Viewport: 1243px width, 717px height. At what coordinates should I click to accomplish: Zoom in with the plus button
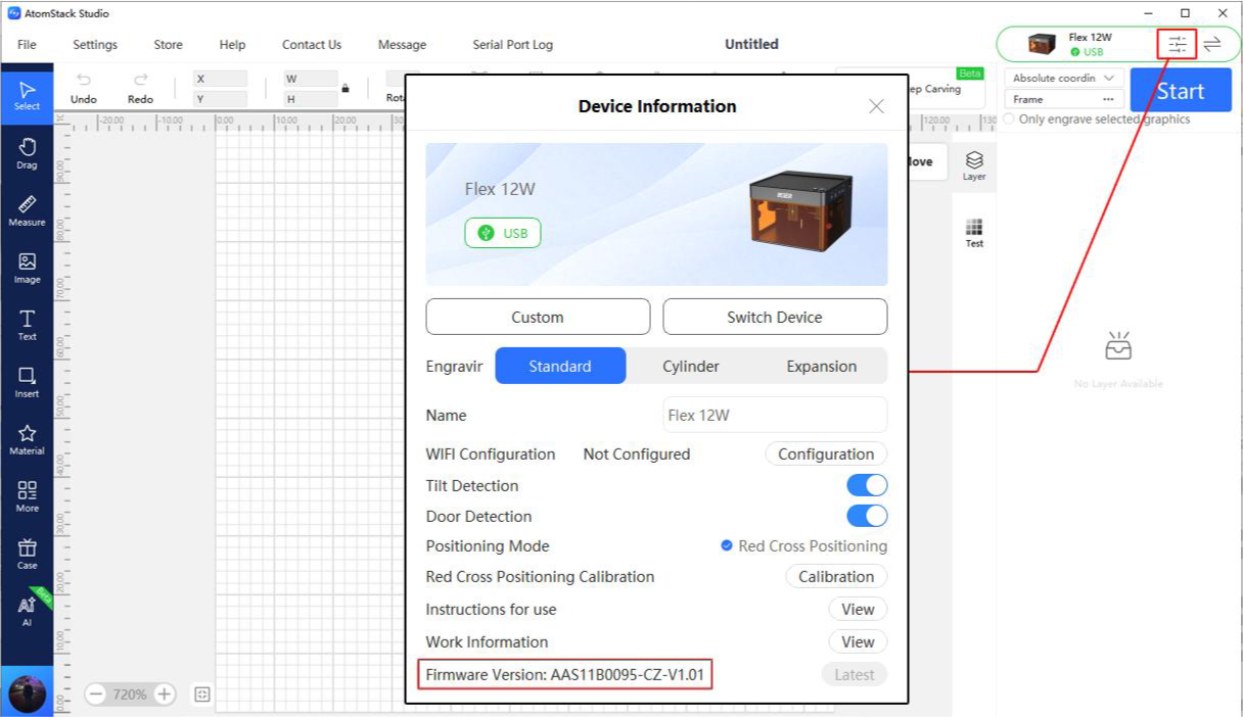[x=164, y=694]
